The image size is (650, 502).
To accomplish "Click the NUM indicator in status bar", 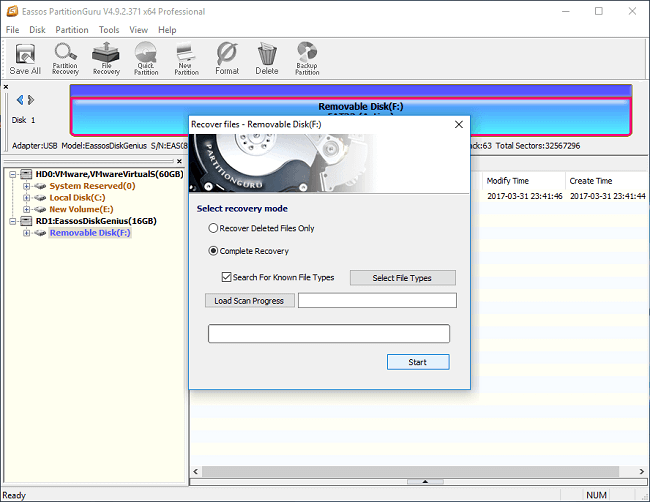I will pos(596,495).
